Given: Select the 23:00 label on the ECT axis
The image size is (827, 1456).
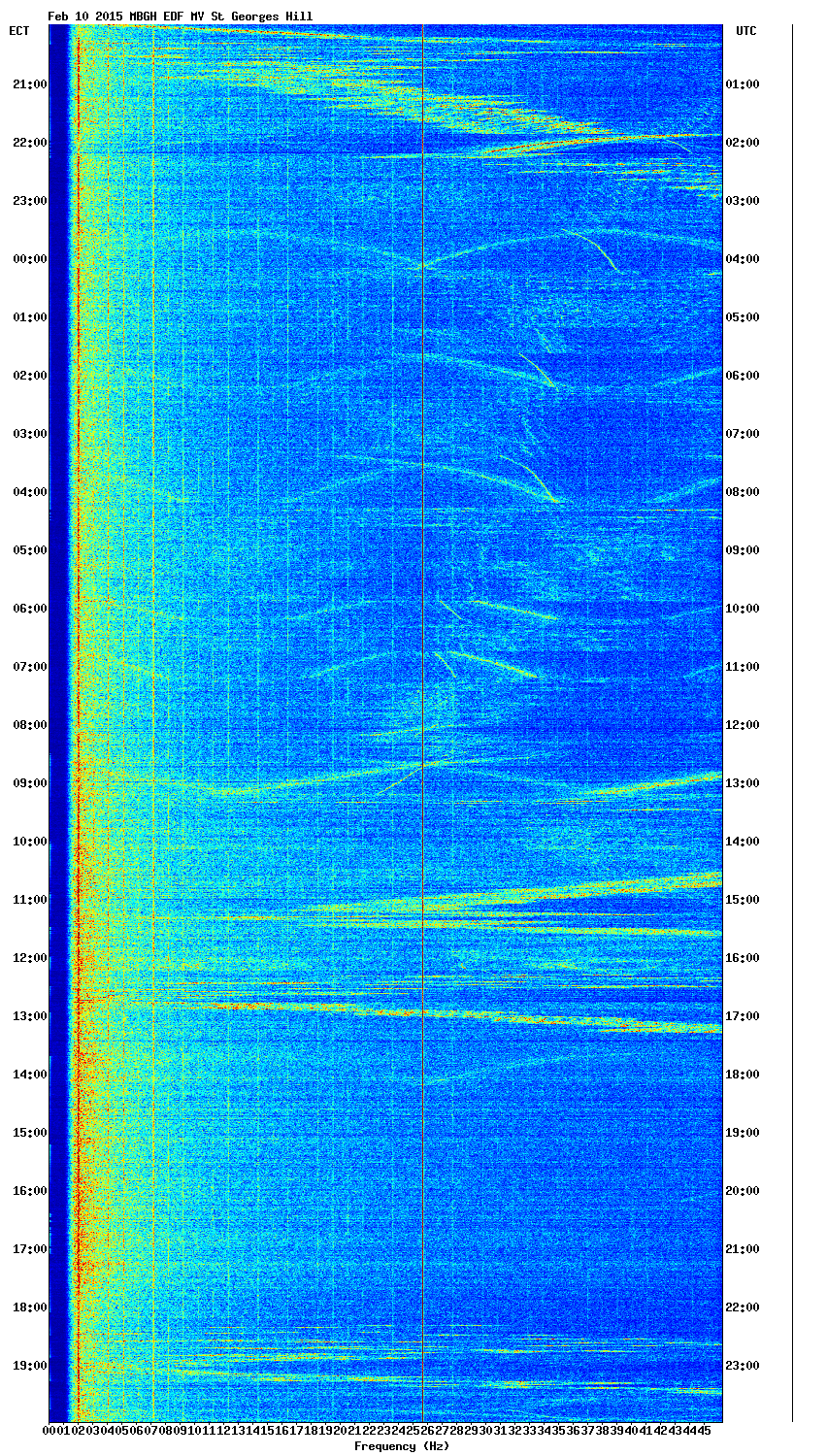Looking at the screenshot, I should [30, 201].
